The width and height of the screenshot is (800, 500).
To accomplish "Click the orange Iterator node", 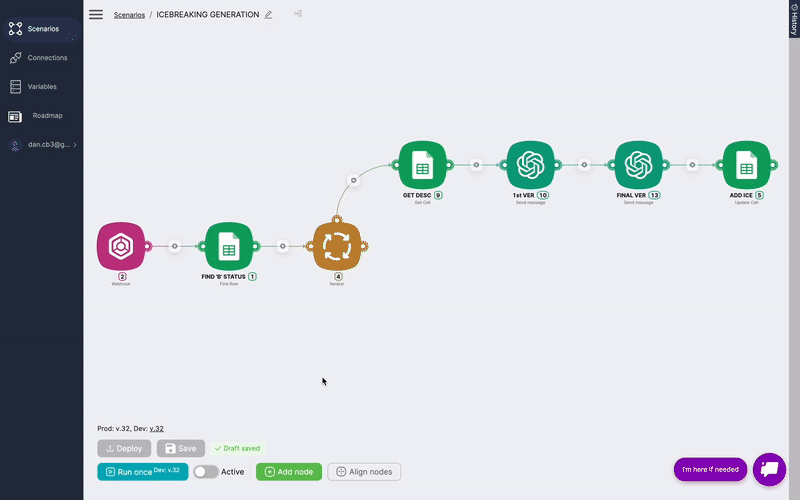I will (337, 246).
